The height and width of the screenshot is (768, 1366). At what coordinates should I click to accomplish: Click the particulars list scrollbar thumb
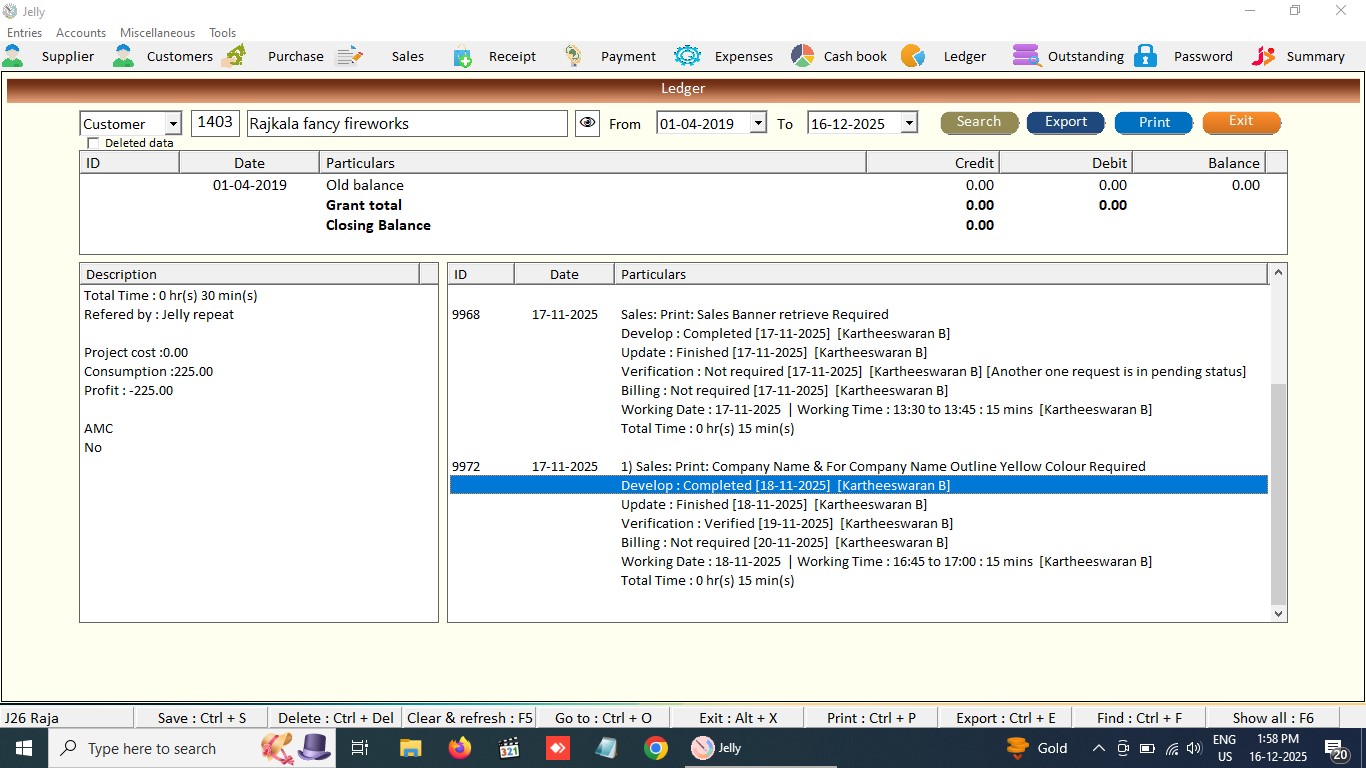[1278, 494]
